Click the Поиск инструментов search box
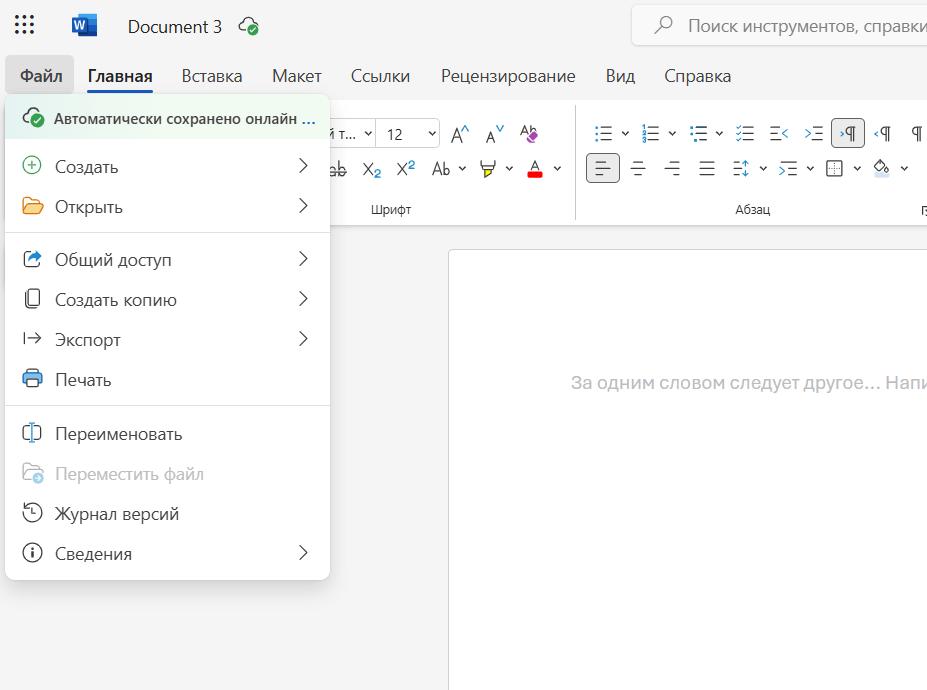 click(x=780, y=25)
